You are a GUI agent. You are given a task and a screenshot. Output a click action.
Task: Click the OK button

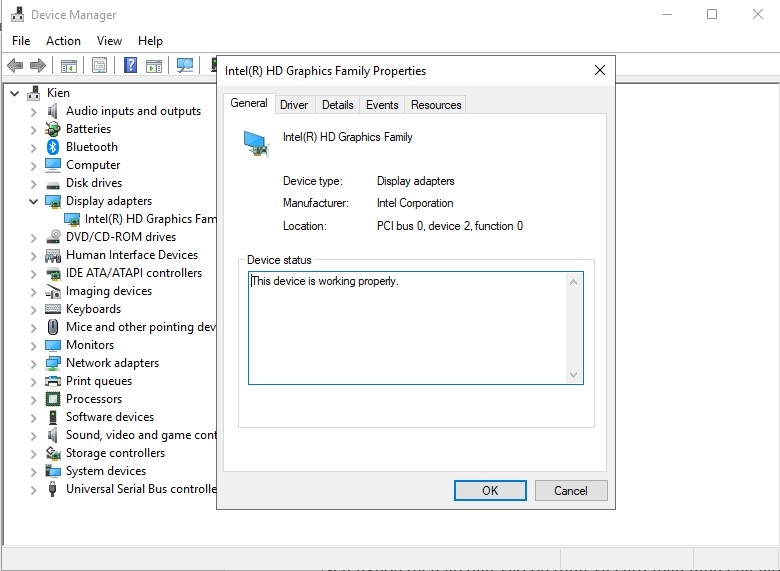tap(490, 490)
